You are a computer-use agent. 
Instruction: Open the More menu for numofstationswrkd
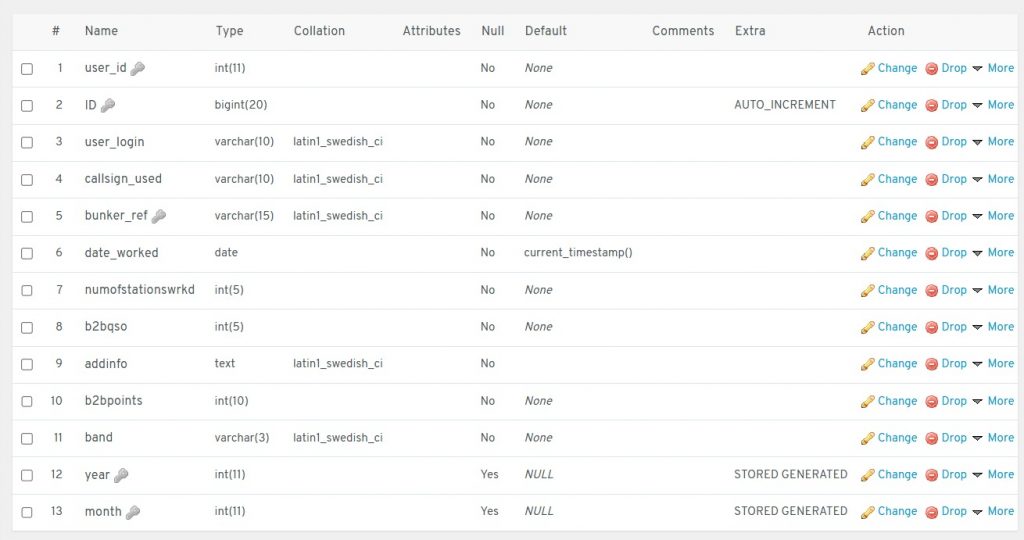[x=993, y=290]
